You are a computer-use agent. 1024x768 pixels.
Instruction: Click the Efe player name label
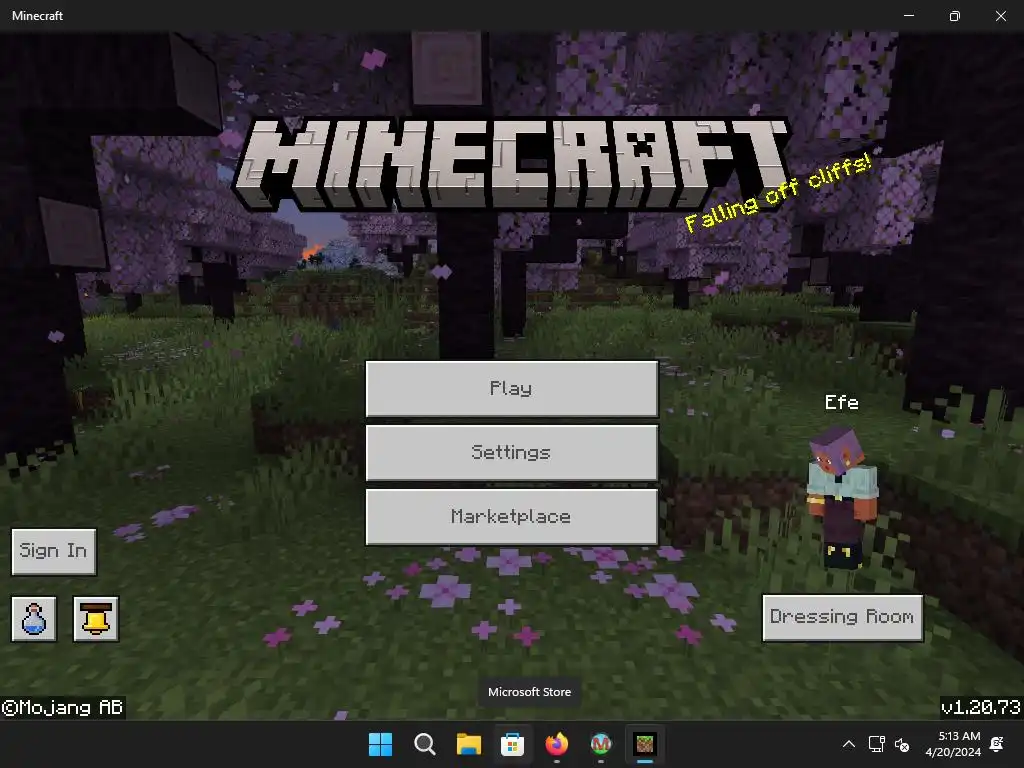[841, 402]
